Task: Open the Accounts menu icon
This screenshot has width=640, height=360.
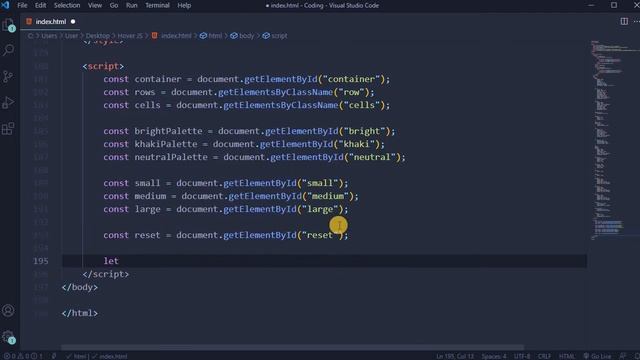Action: pyautogui.click(x=8, y=311)
